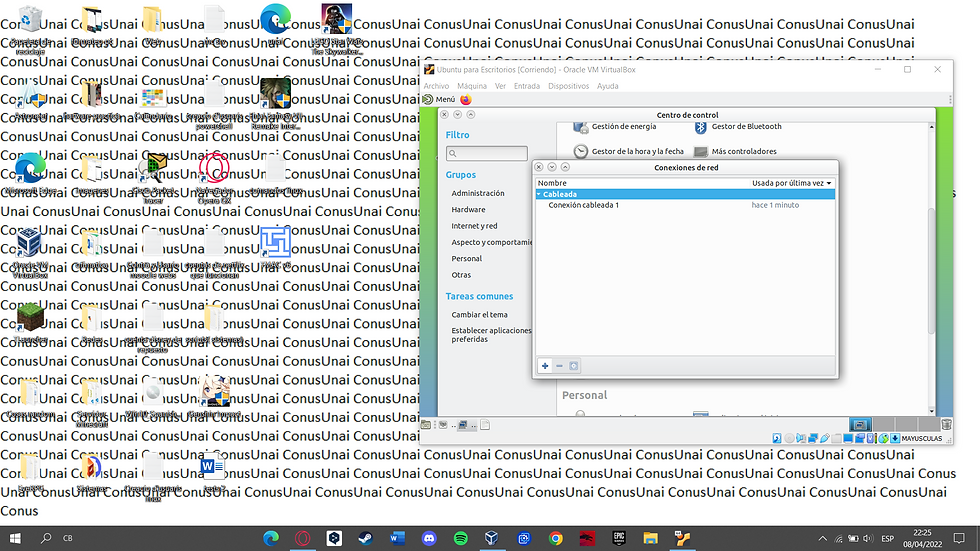Click the Filtro search field
This screenshot has height=551, width=980.
(487, 153)
